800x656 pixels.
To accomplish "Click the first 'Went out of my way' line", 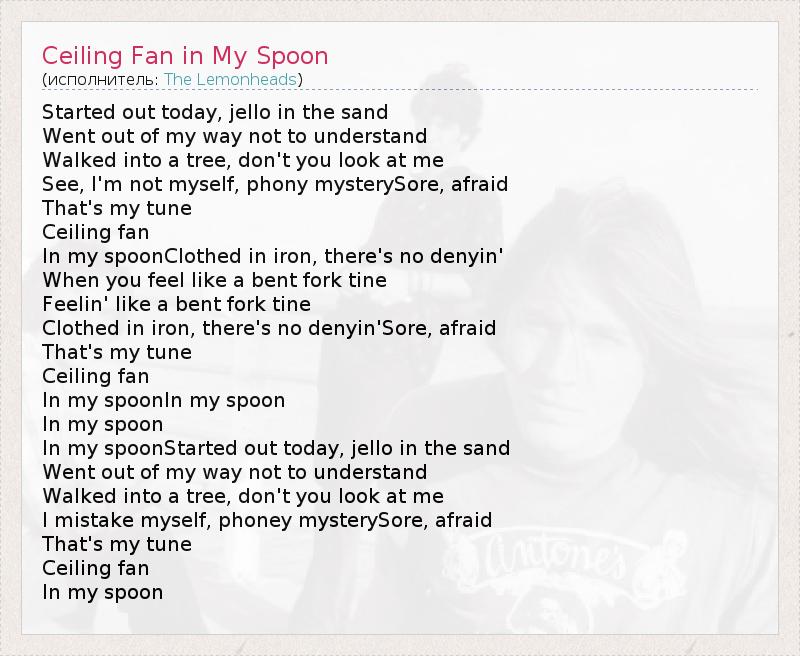I will (235, 136).
